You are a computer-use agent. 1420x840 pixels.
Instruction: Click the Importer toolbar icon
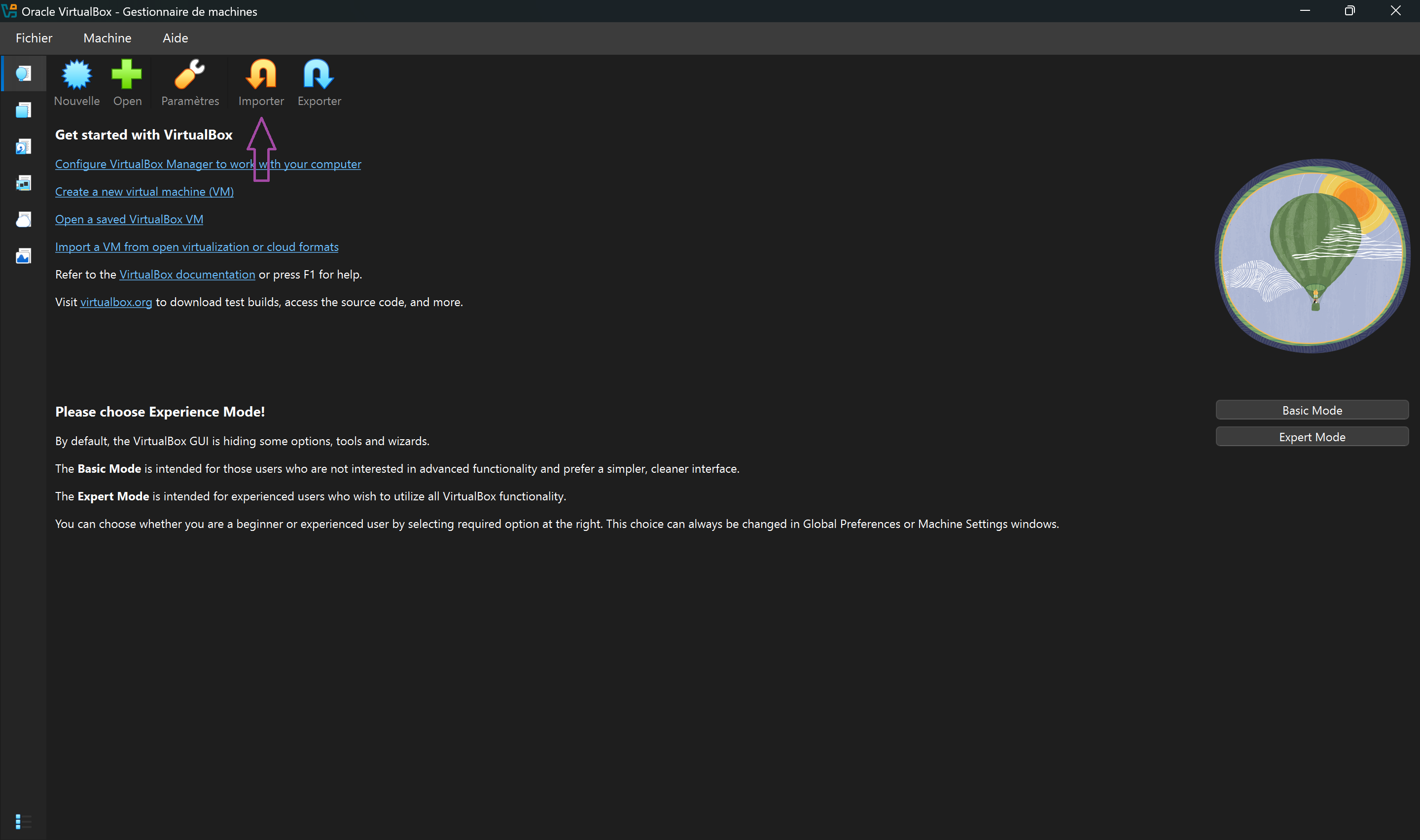click(x=261, y=82)
